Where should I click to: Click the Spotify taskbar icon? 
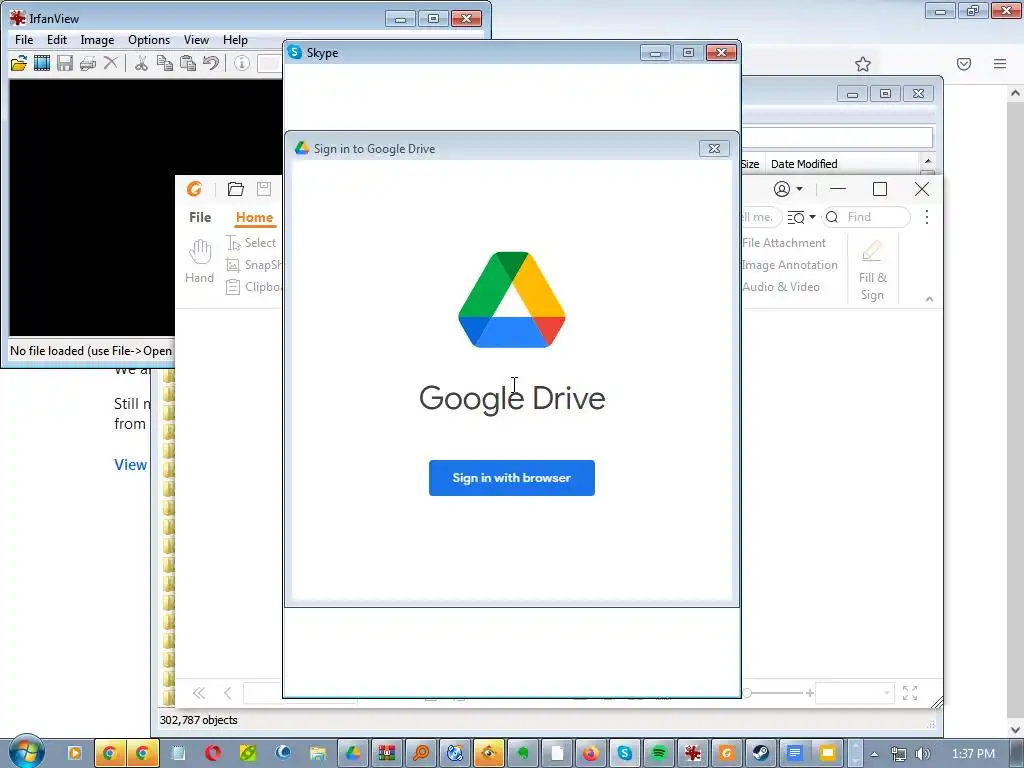point(658,754)
